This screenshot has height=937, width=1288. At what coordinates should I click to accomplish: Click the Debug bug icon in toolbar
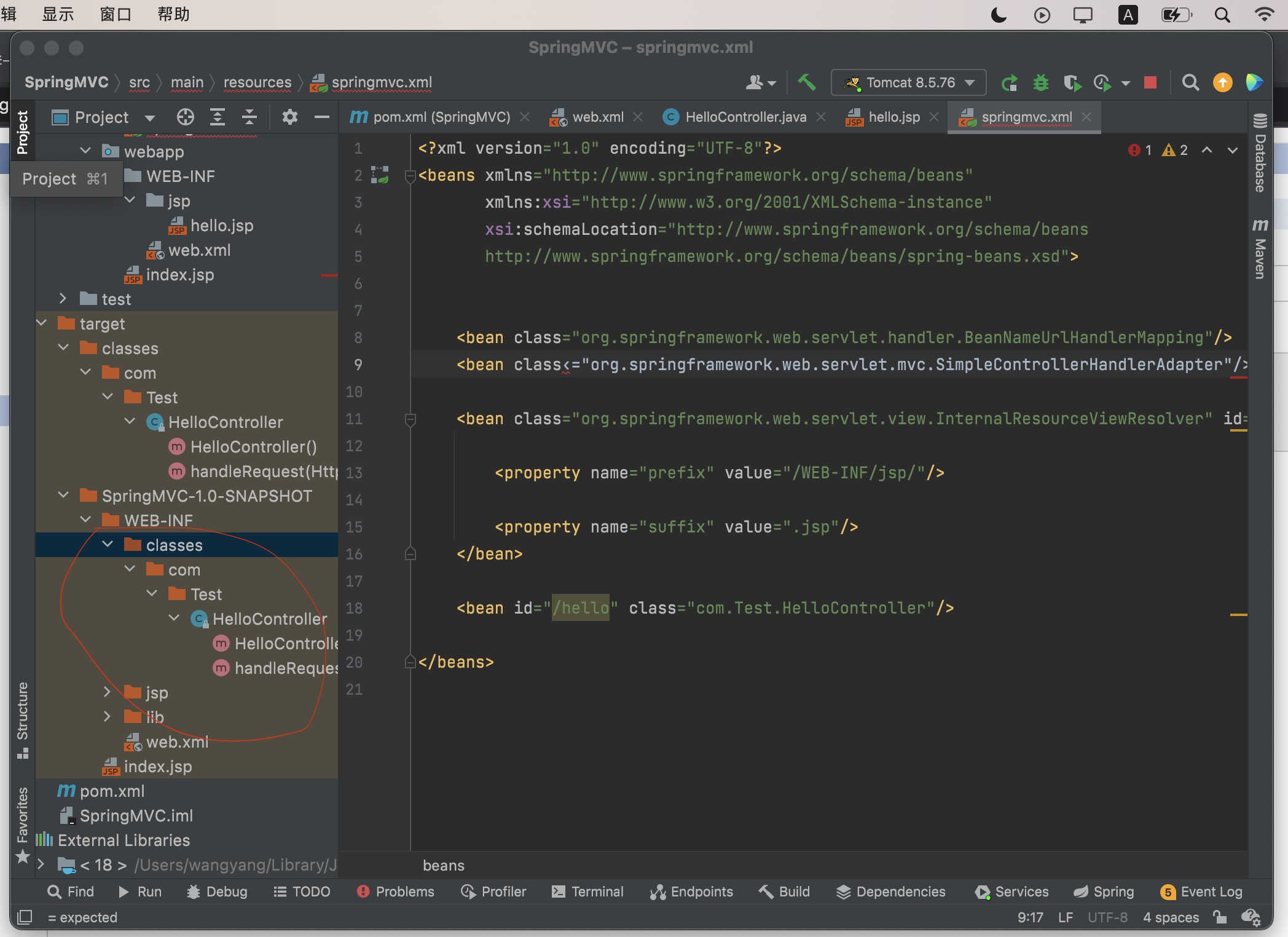pos(1040,82)
